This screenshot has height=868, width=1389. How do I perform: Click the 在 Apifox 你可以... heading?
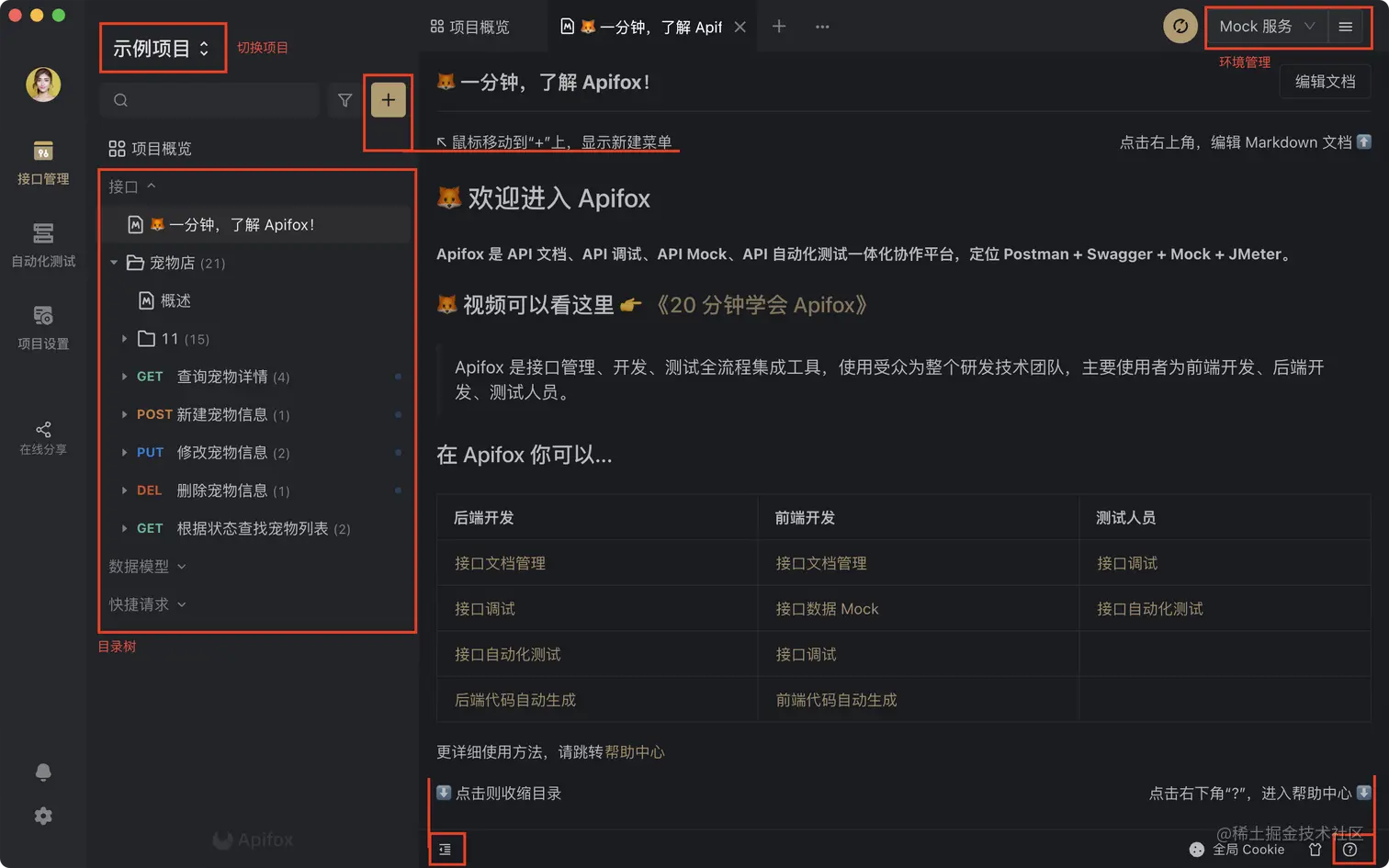click(x=525, y=455)
